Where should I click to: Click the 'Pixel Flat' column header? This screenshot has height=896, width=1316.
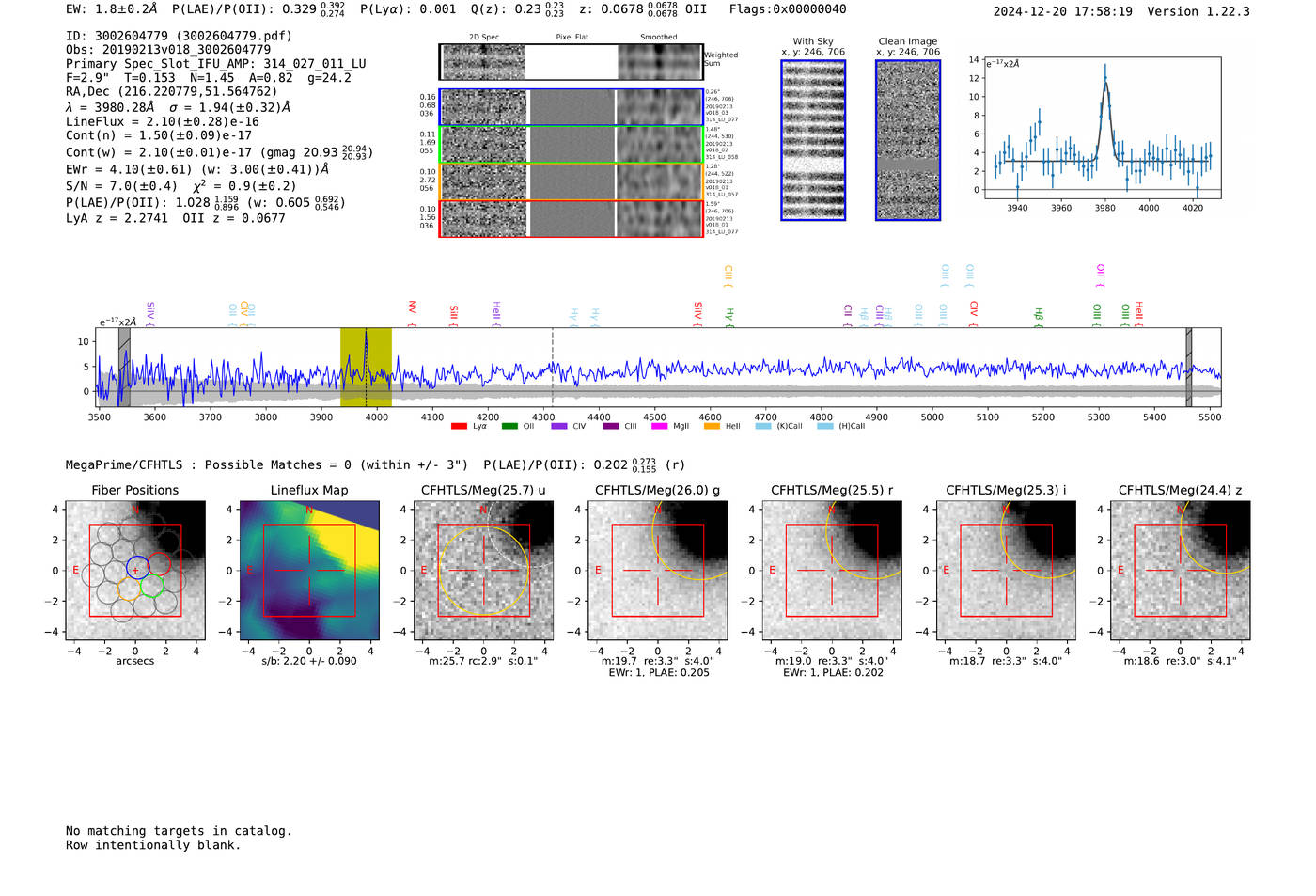tap(572, 38)
